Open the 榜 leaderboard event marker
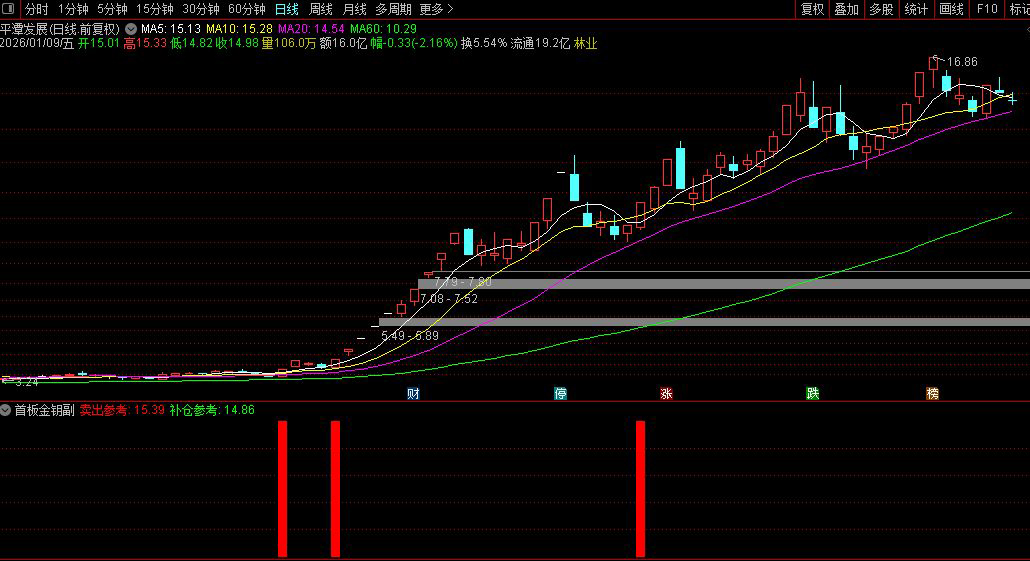 (932, 393)
